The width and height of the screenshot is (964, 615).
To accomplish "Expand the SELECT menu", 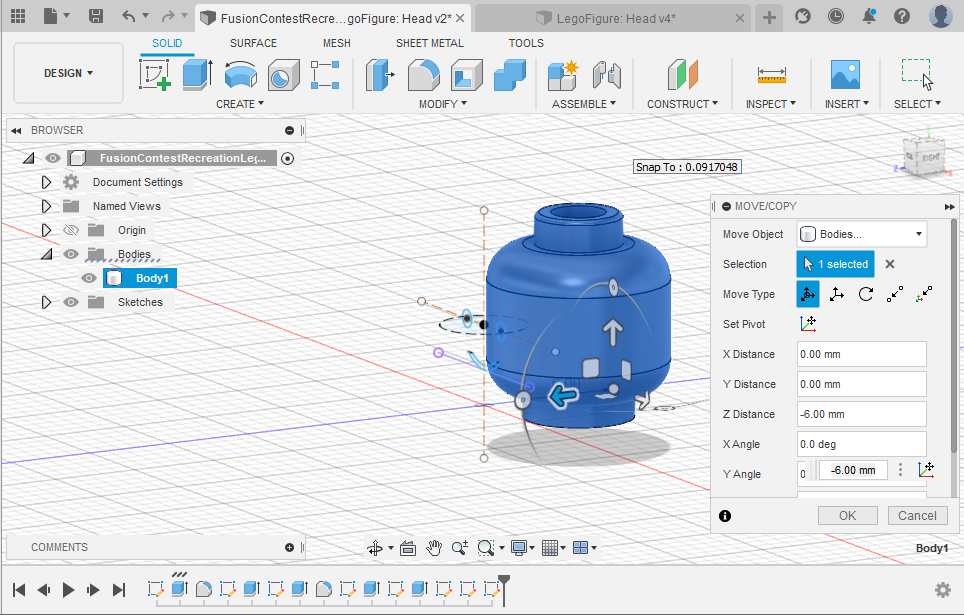I will click(x=917, y=104).
